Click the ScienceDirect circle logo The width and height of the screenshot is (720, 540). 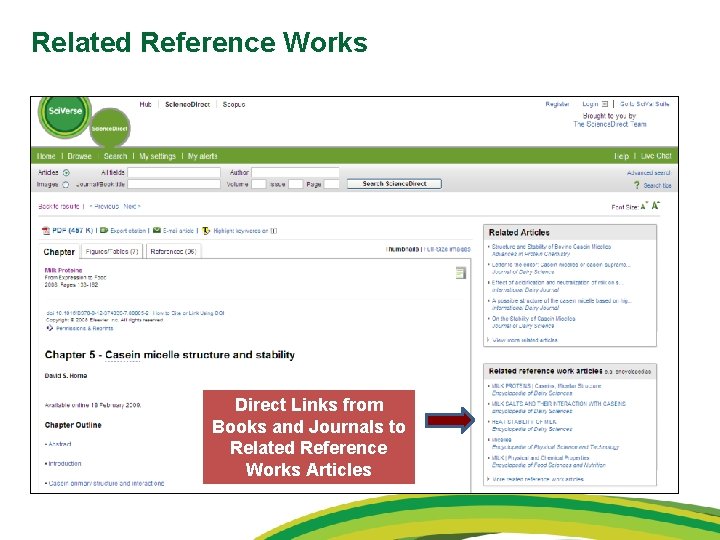tap(109, 129)
